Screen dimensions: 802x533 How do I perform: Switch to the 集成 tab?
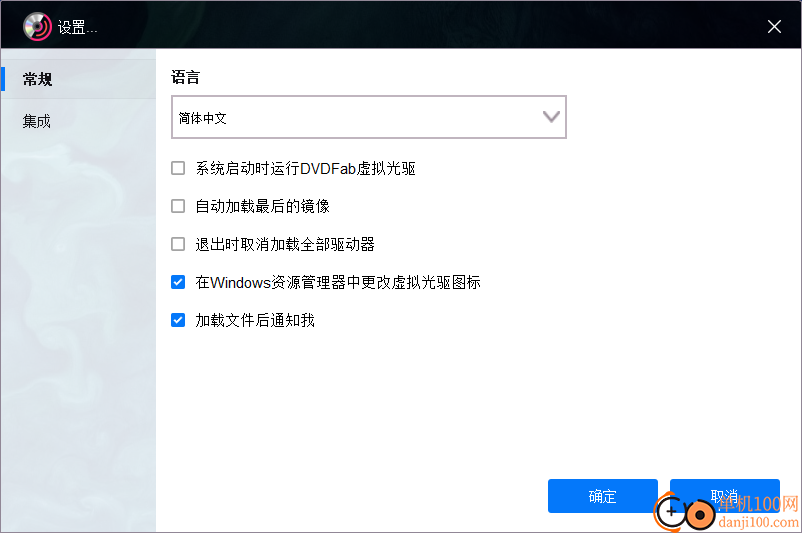click(79, 121)
